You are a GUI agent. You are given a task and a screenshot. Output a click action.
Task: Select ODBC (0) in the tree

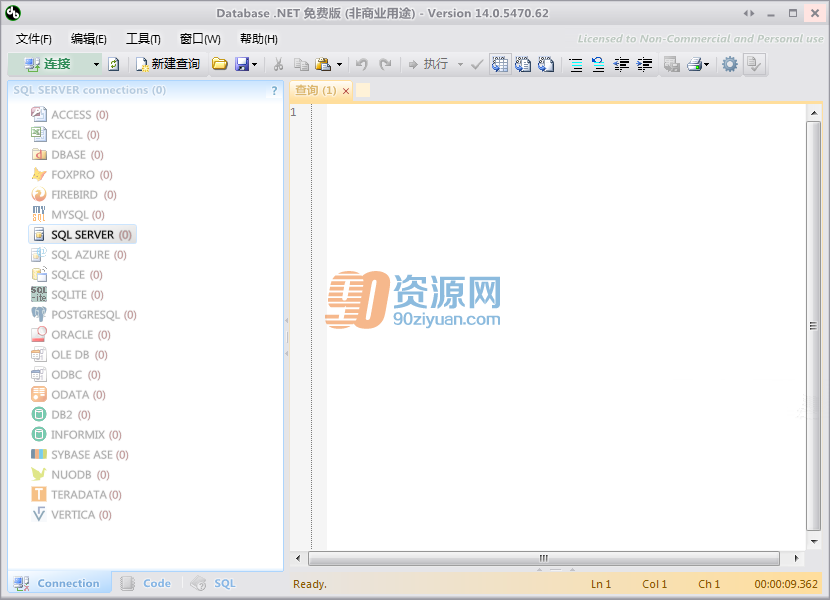(x=66, y=375)
